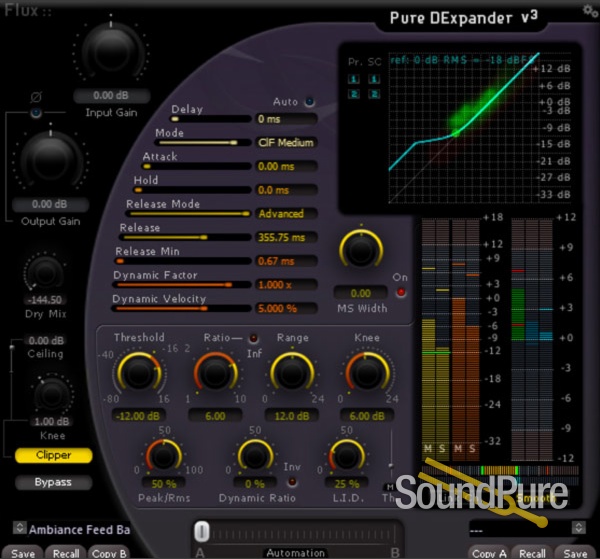600x559 pixels.
Task: Click the Threshold knob
Action: coord(139,374)
